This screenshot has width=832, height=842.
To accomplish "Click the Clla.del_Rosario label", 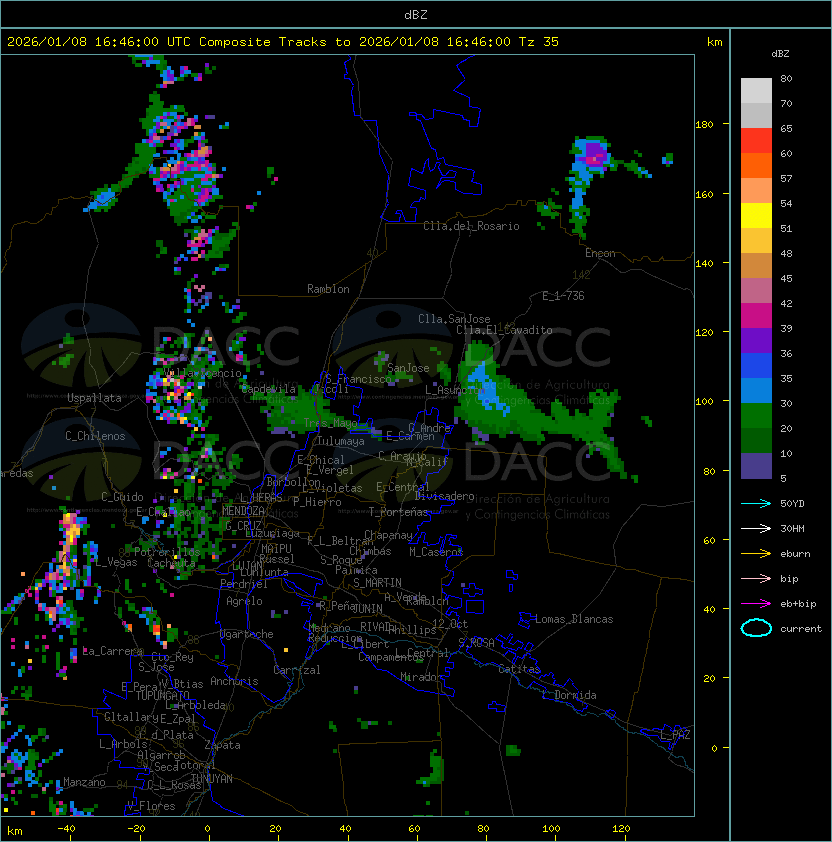I will [x=471, y=226].
